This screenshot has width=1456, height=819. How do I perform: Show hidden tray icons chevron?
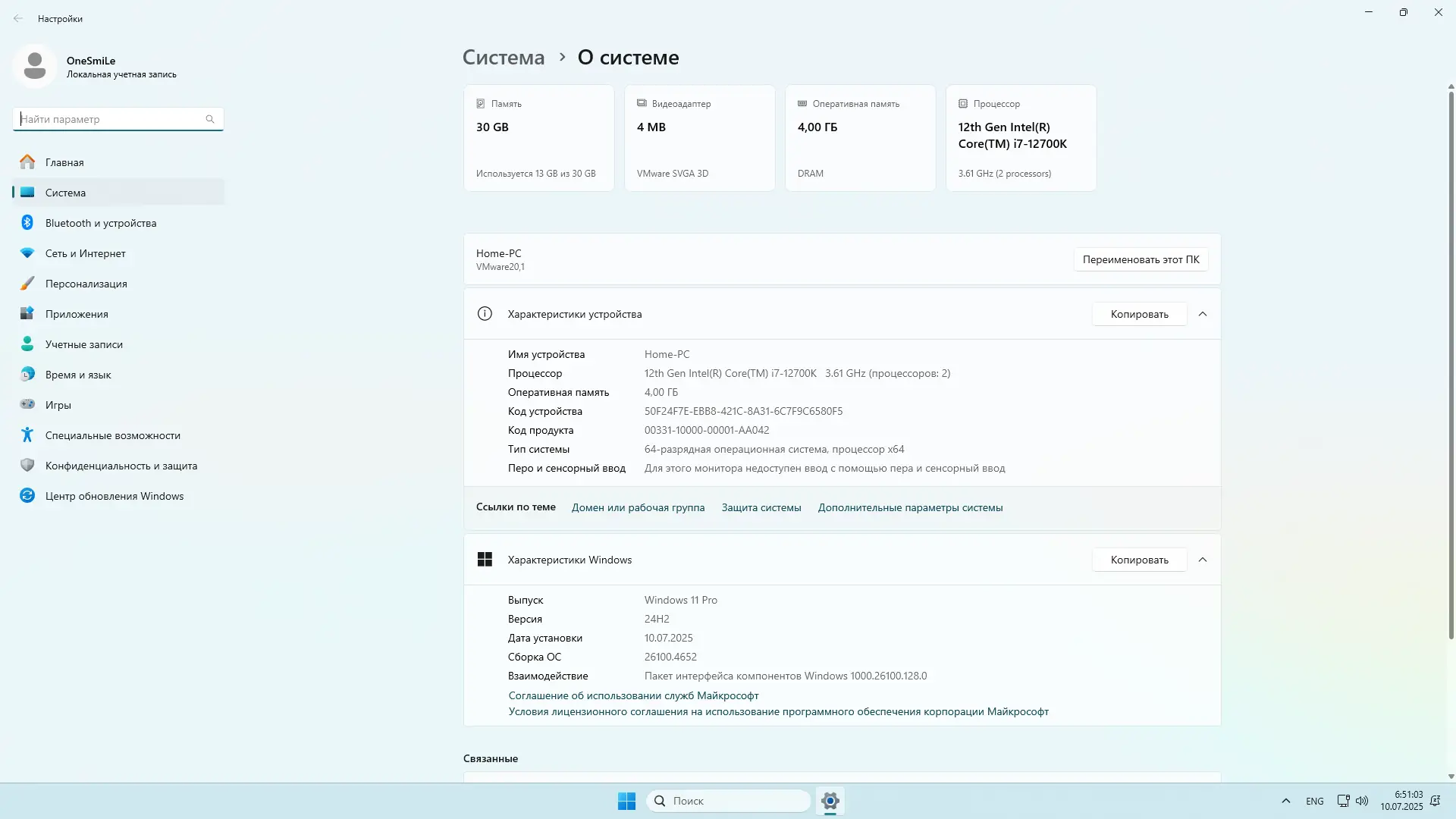tap(1285, 801)
